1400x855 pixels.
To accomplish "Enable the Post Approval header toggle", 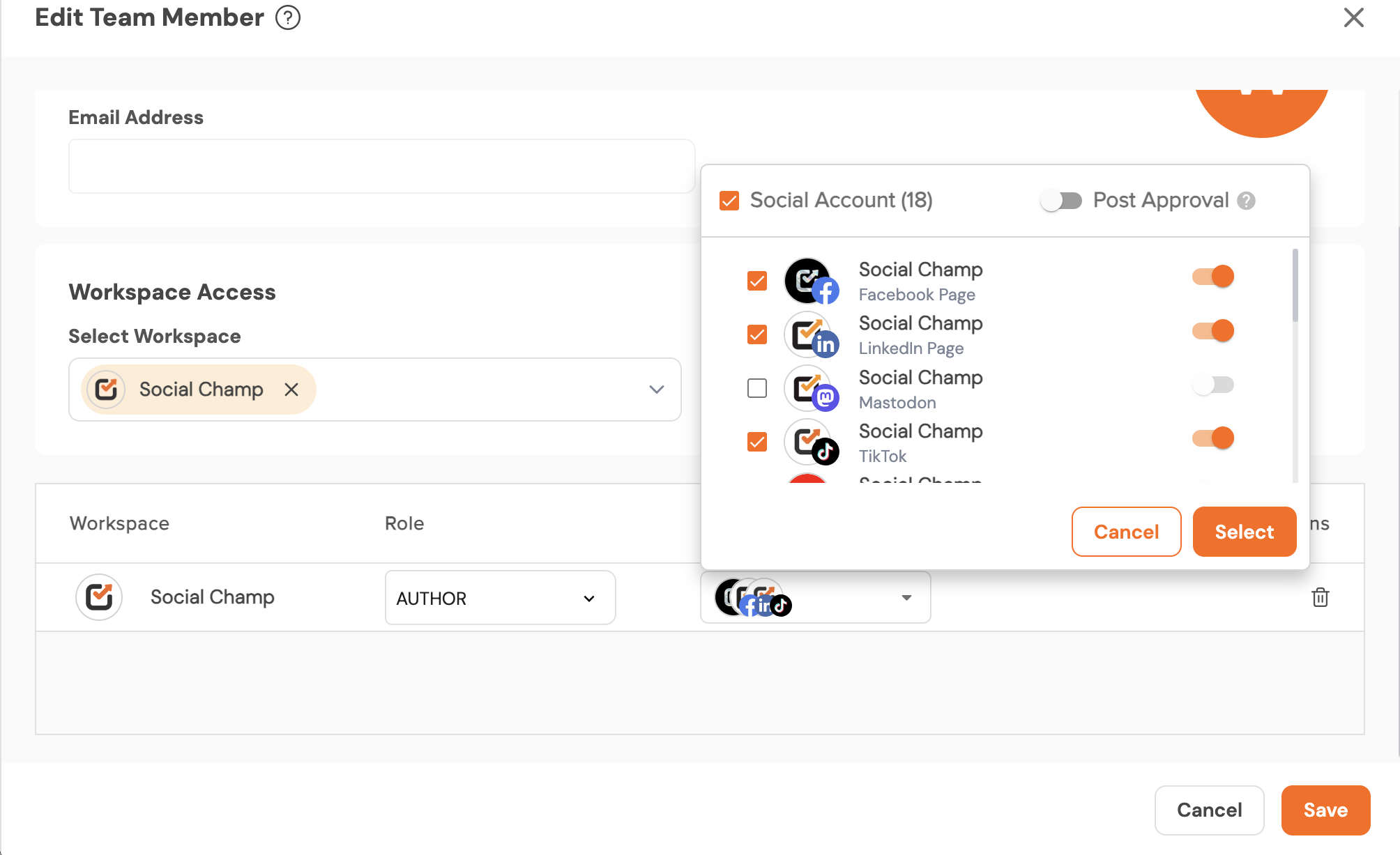I will [x=1060, y=201].
